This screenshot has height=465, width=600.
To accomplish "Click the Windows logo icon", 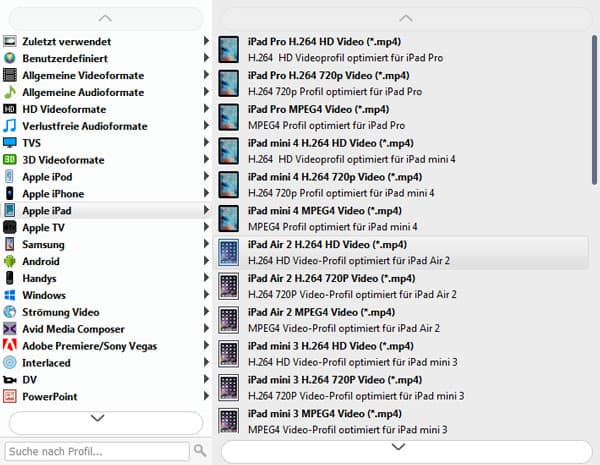I will click(x=10, y=295).
